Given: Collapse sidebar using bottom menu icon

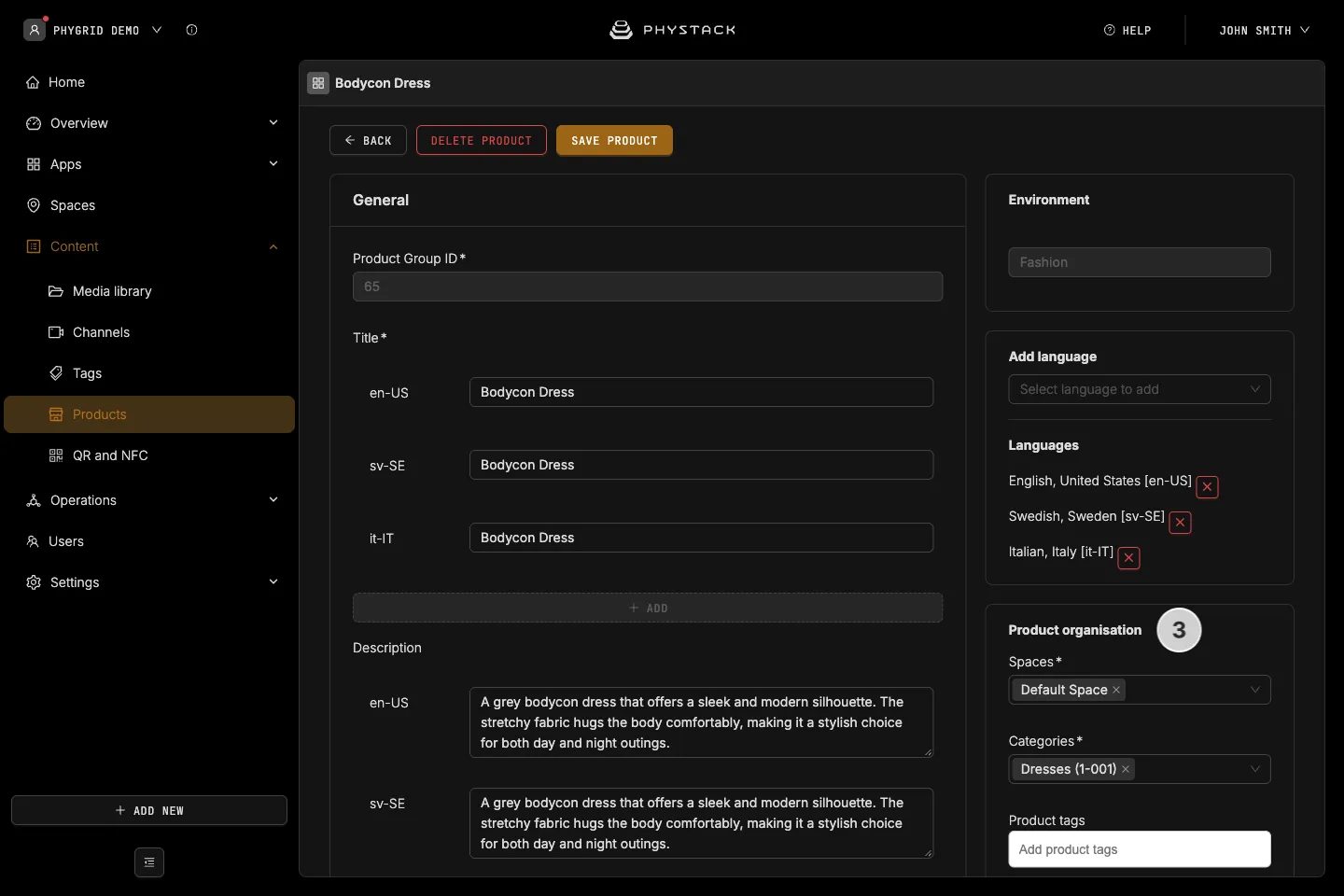Looking at the screenshot, I should (x=149, y=862).
